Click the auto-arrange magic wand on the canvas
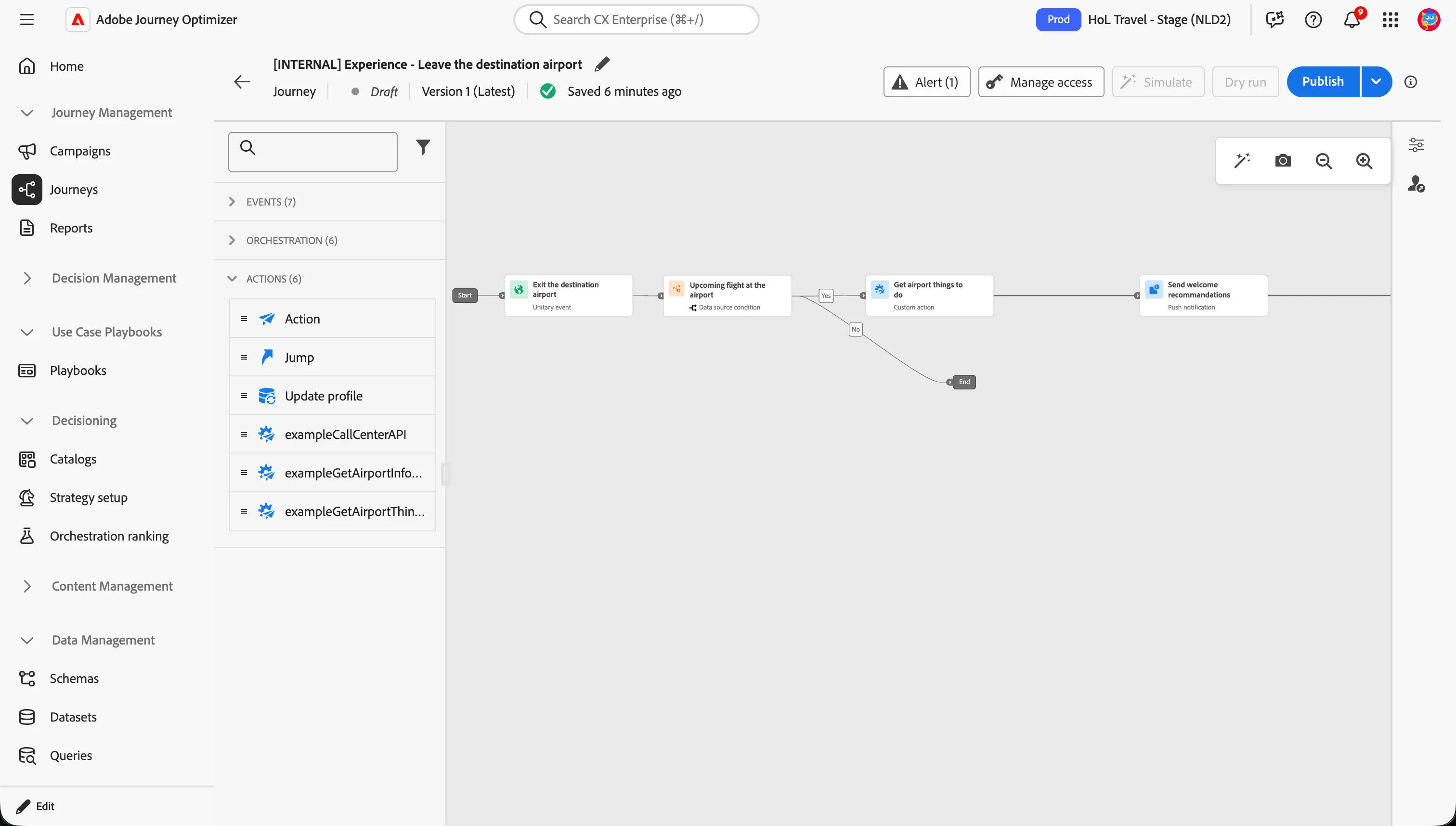 (1242, 161)
